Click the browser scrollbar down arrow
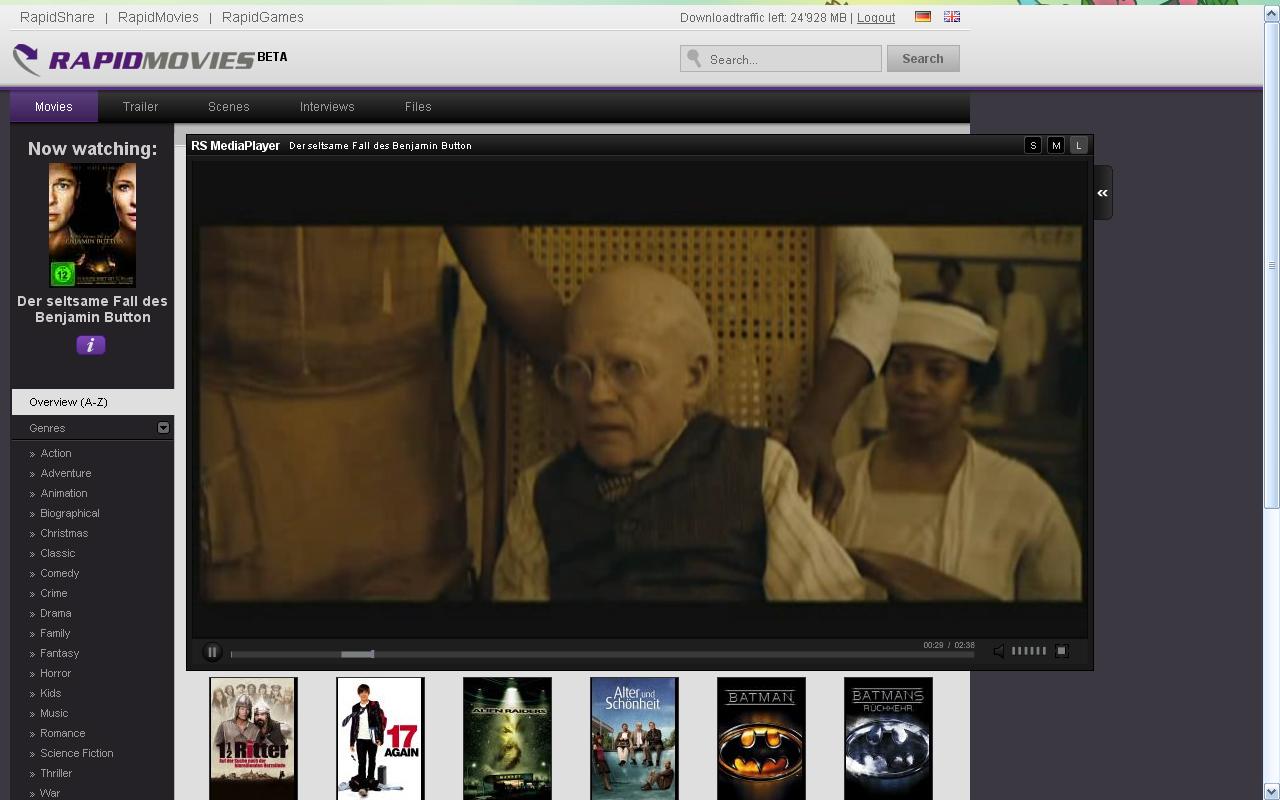The height and width of the screenshot is (800, 1280). point(1272,791)
